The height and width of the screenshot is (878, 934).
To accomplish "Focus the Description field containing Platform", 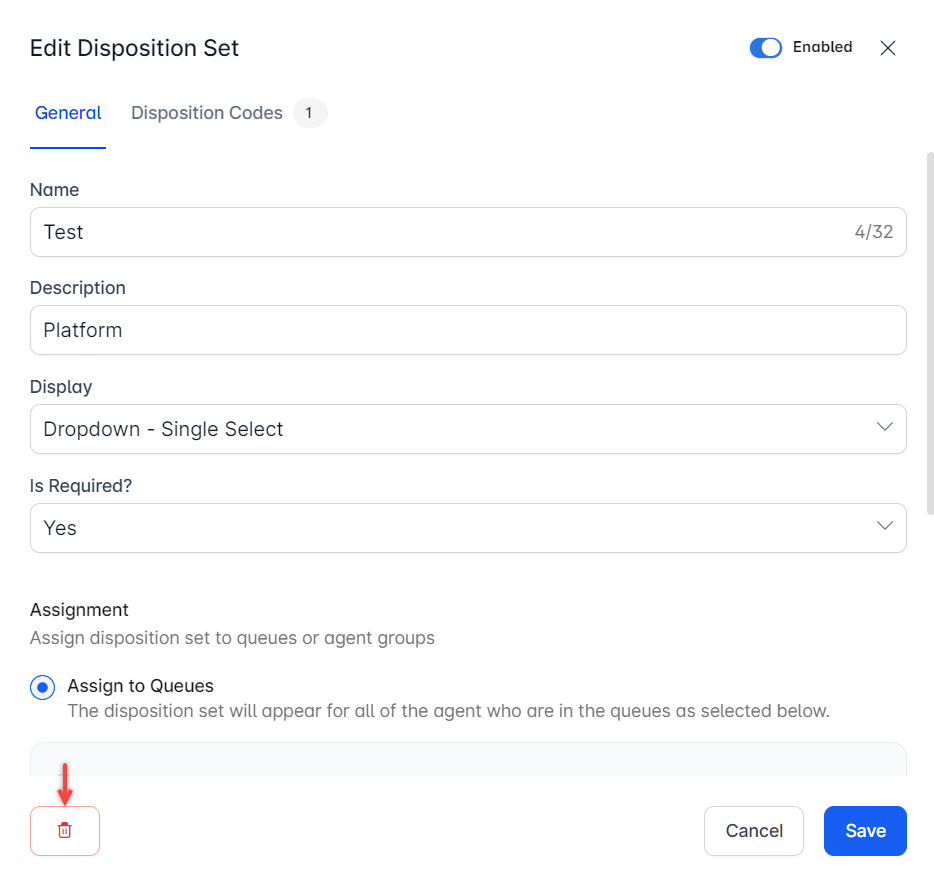I will [x=468, y=330].
